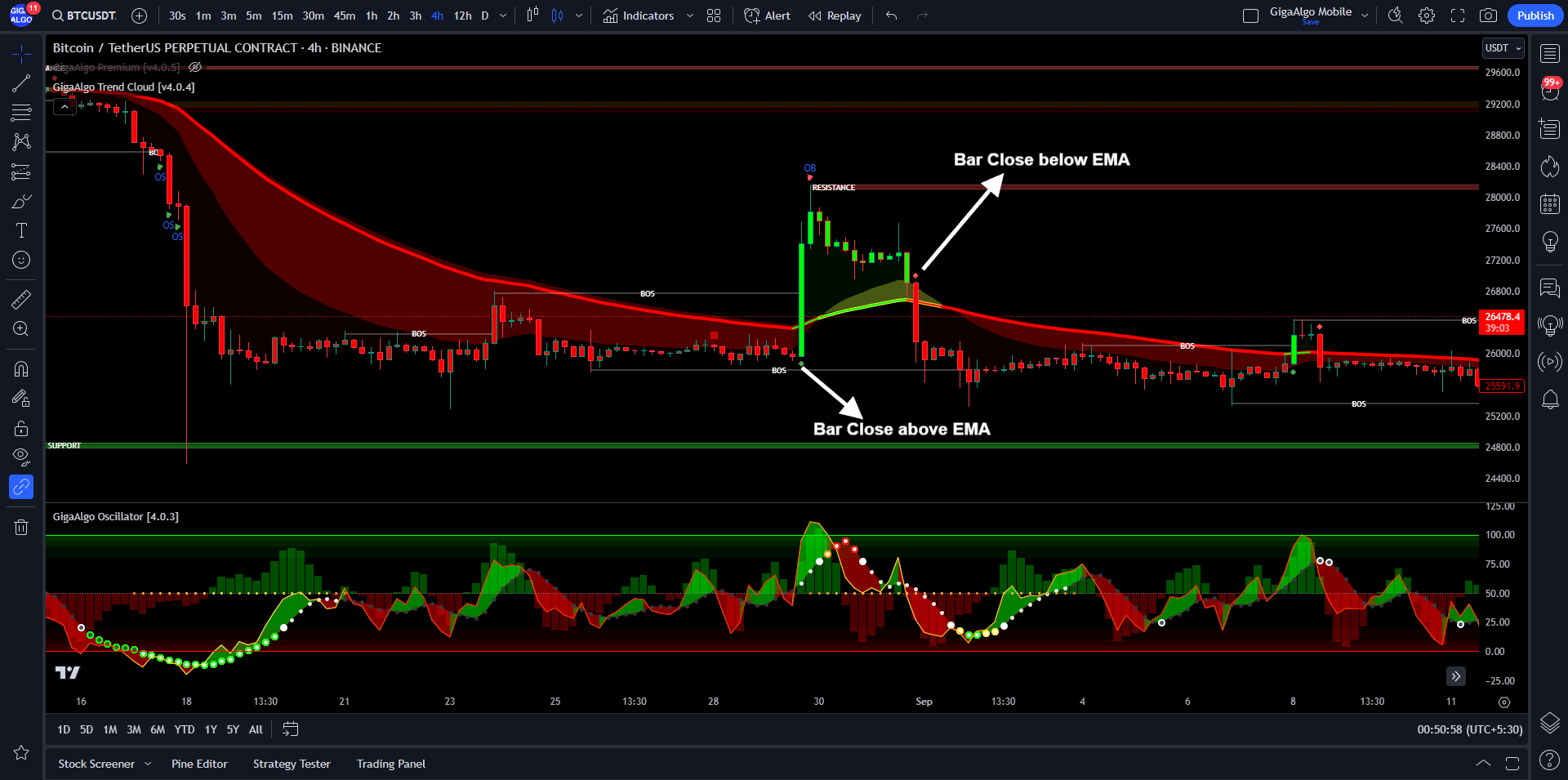Screen dimensions: 1568x780
Task: Open indicator templates grid
Action: (714, 16)
